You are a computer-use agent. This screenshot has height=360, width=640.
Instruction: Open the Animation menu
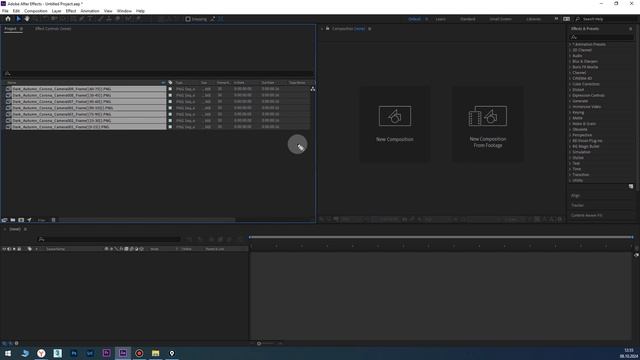(90, 11)
